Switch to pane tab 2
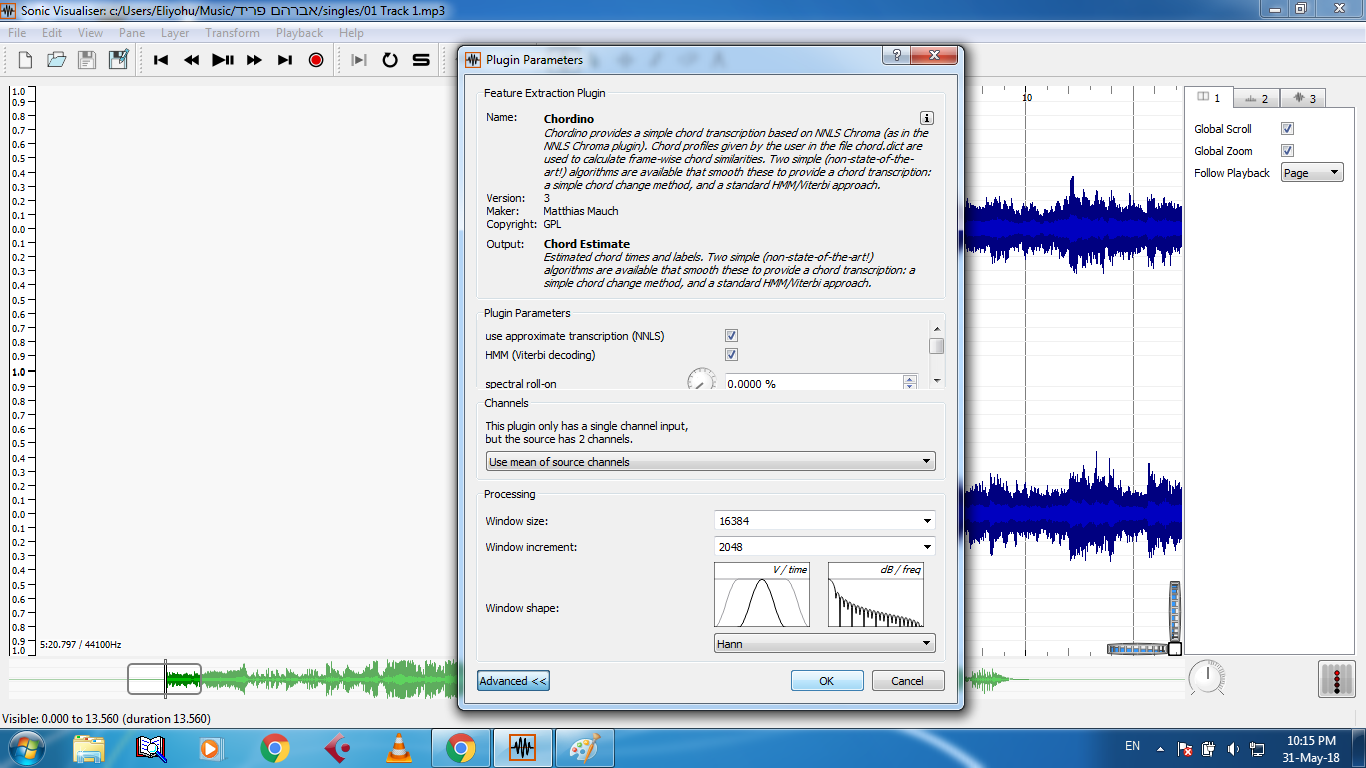Screen dimensions: 1366x768 coord(1256,98)
